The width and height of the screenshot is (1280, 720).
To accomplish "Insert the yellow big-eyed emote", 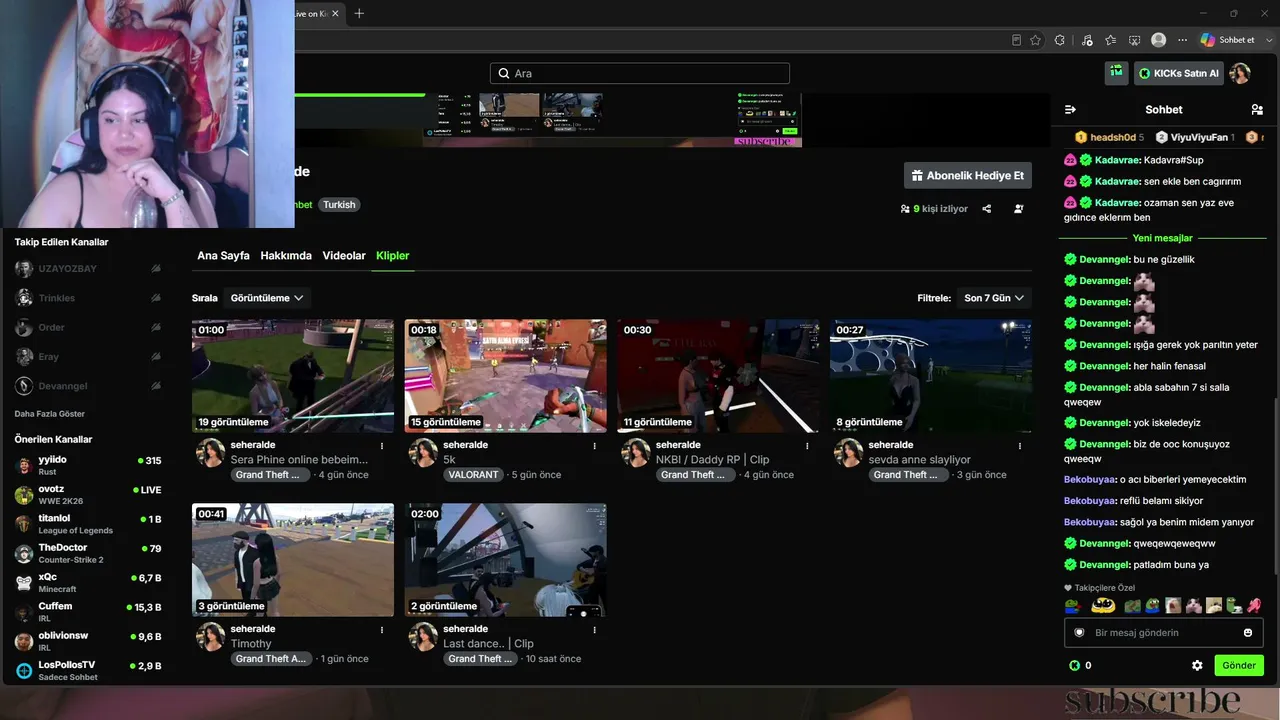I will click(1103, 605).
